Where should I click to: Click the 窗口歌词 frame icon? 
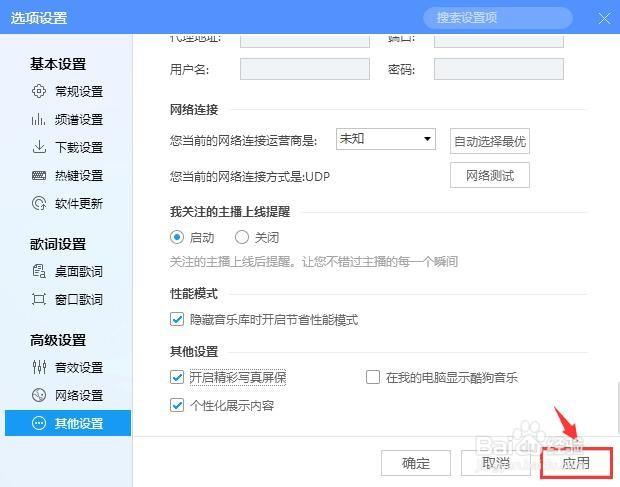click(x=39, y=299)
